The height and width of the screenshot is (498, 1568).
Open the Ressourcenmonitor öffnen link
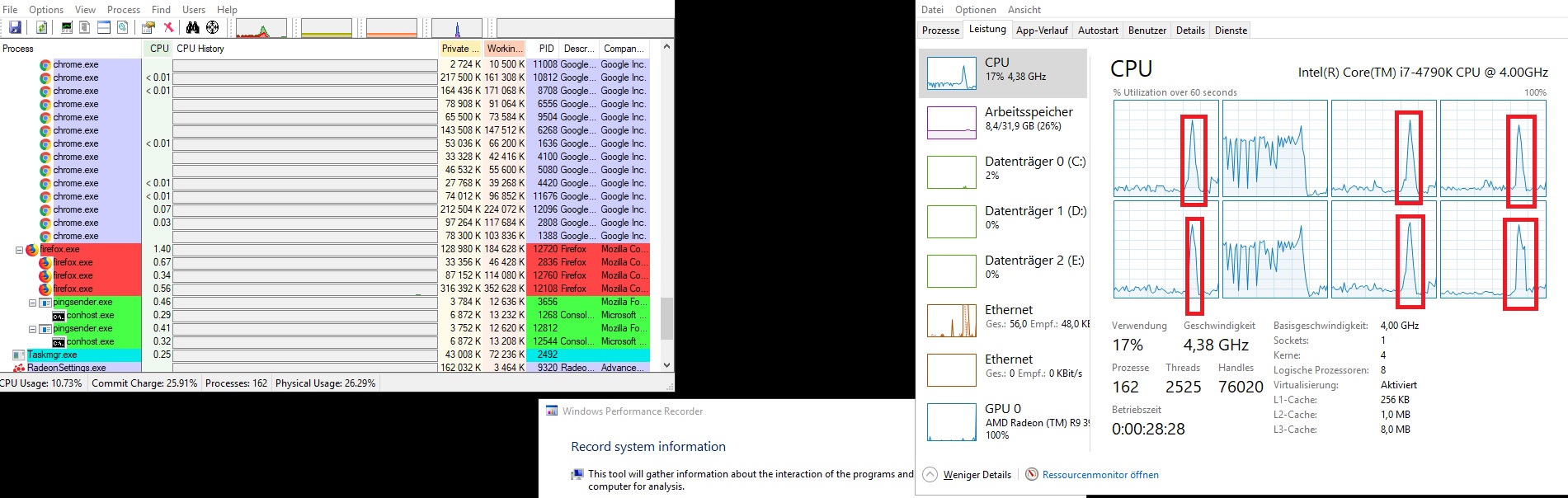click(1100, 475)
